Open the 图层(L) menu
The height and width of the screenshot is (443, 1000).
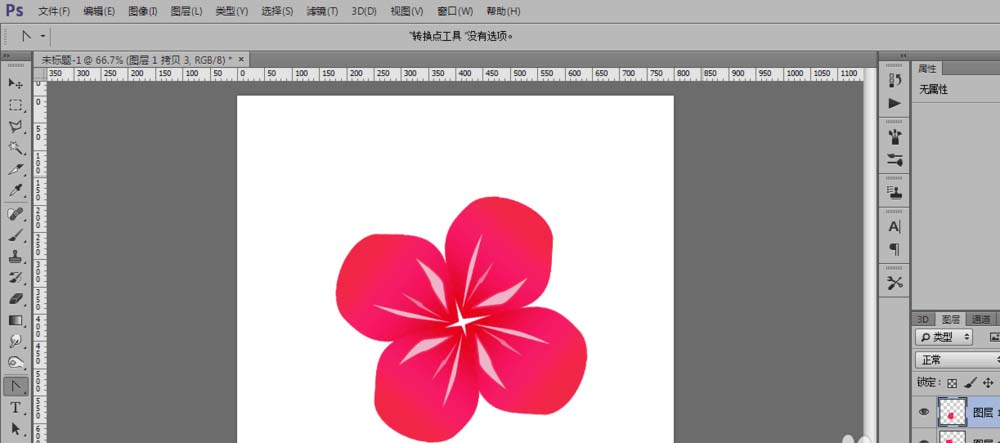click(186, 11)
